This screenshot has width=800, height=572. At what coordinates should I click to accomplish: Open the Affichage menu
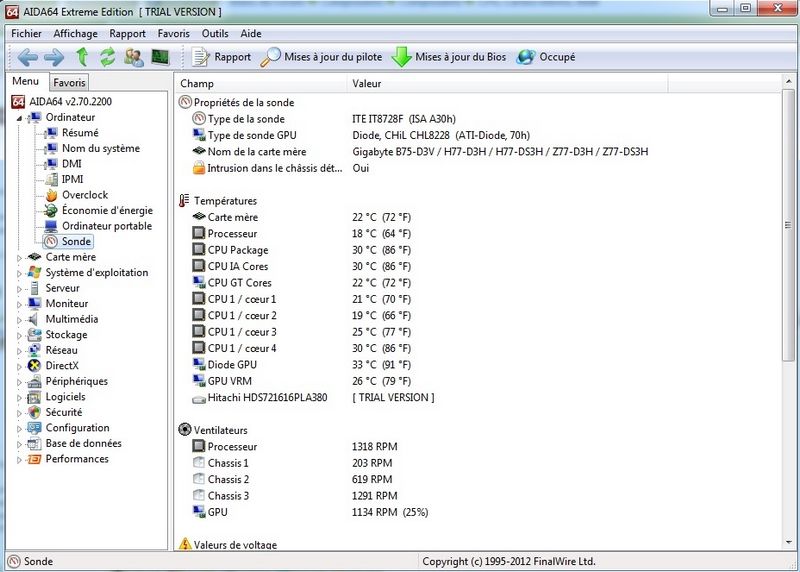pyautogui.click(x=76, y=34)
